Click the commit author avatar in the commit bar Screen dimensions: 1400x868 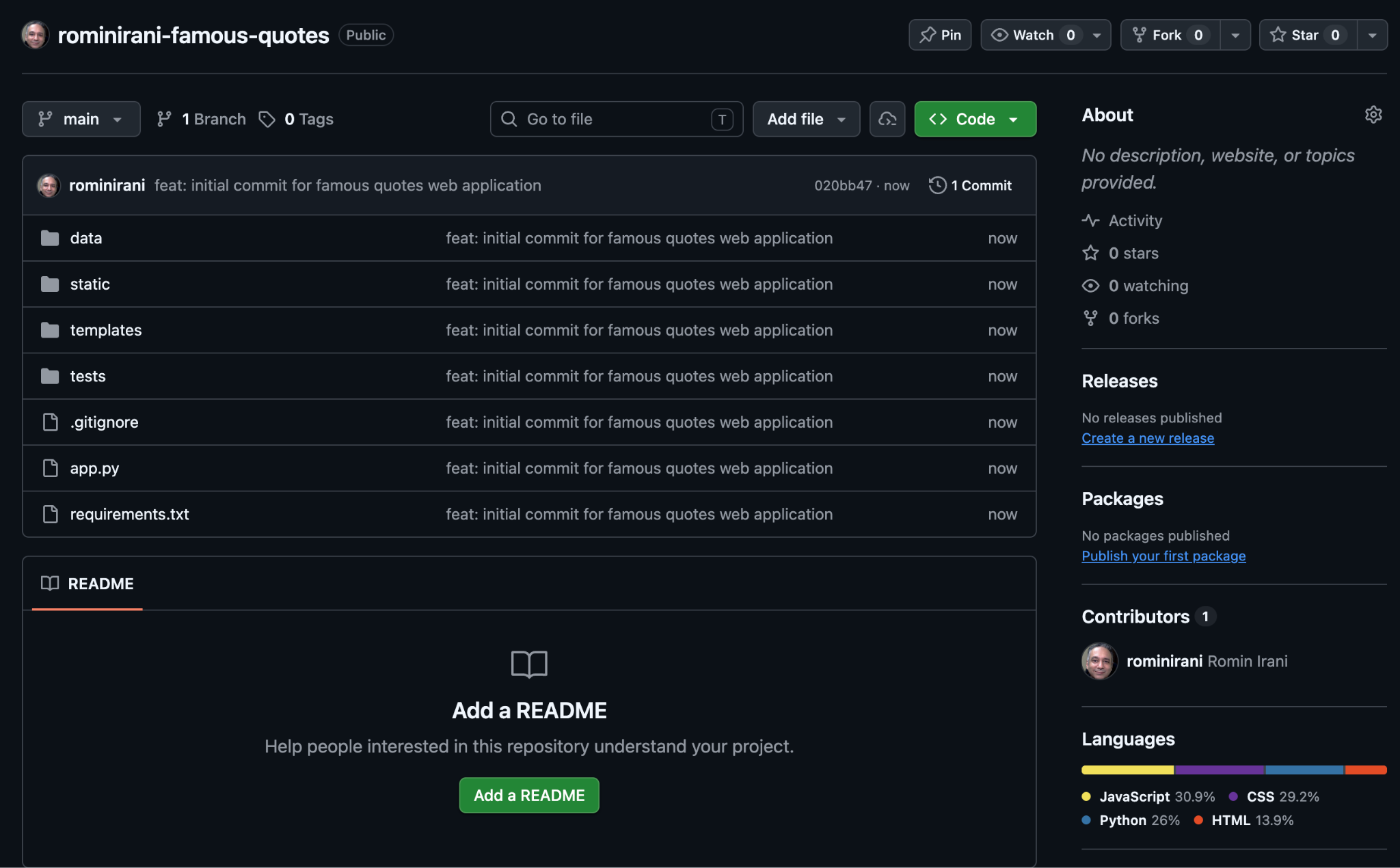click(x=49, y=185)
